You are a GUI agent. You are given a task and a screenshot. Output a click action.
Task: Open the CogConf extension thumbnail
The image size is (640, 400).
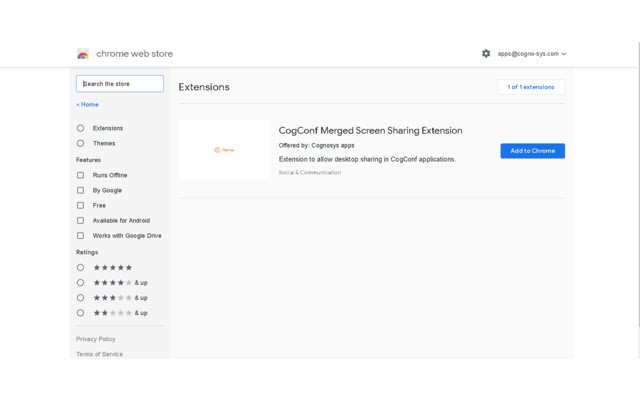[224, 150]
